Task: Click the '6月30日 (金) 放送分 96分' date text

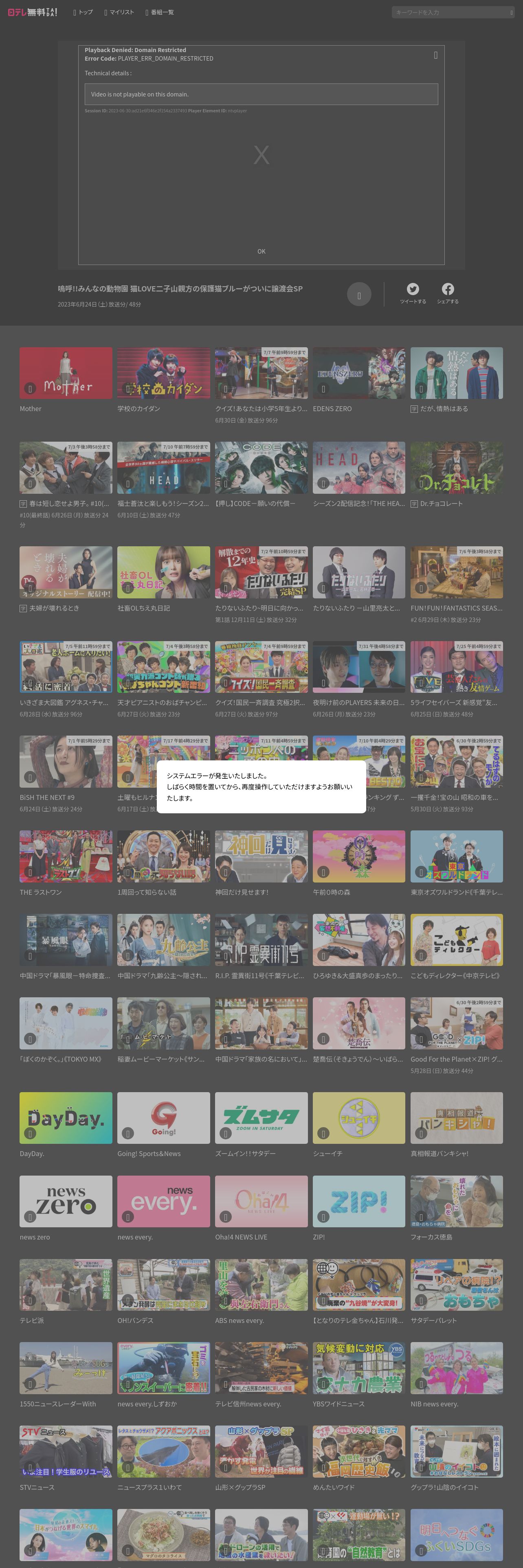Action: click(x=246, y=420)
